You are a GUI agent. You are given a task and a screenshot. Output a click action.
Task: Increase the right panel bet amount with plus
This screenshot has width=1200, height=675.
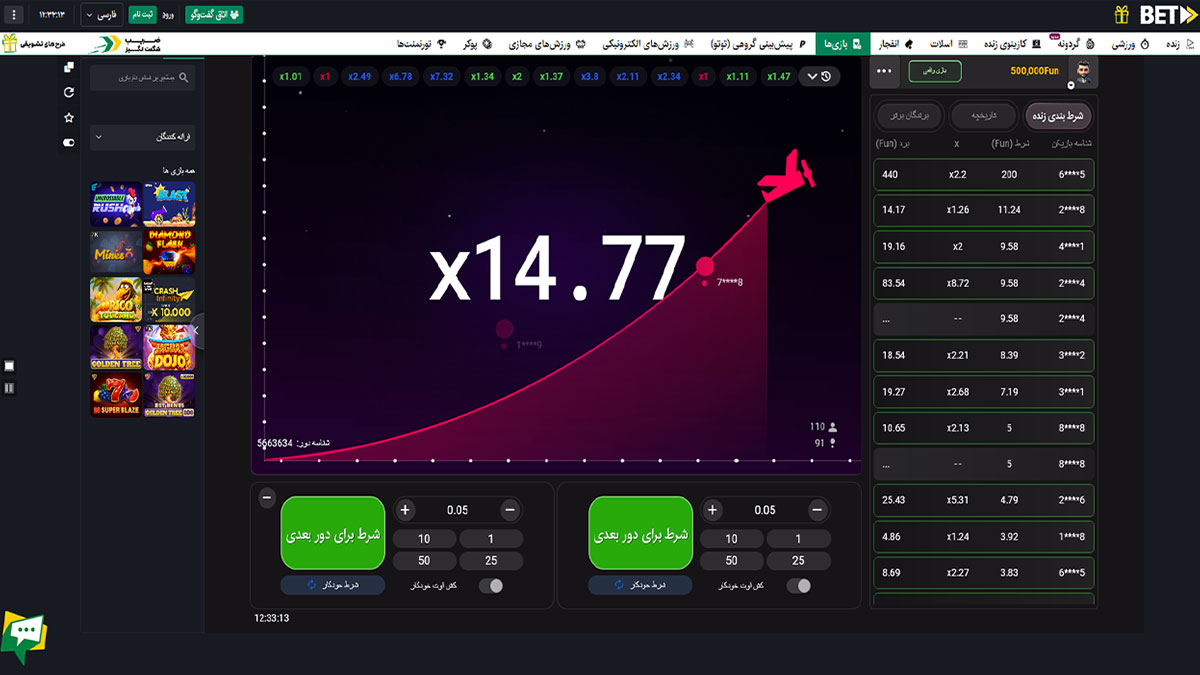pyautogui.click(x=712, y=510)
